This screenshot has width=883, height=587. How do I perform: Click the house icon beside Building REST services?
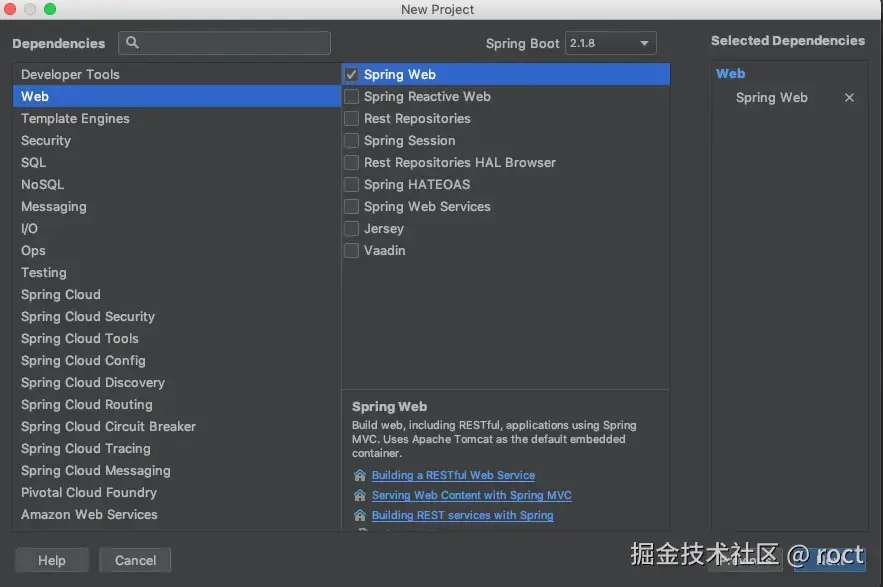tap(359, 515)
